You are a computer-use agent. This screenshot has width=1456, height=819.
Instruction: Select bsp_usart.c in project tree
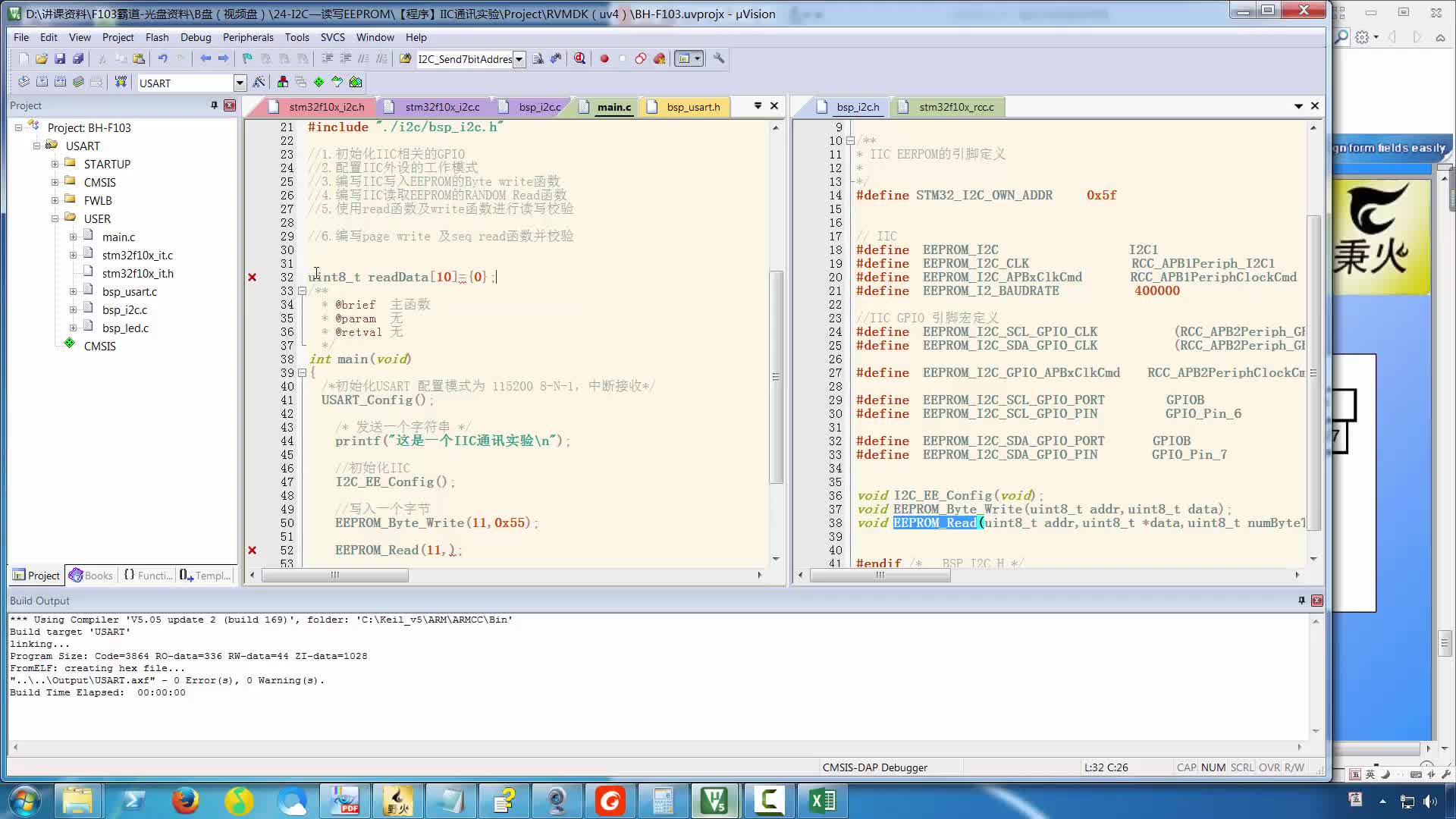click(129, 291)
